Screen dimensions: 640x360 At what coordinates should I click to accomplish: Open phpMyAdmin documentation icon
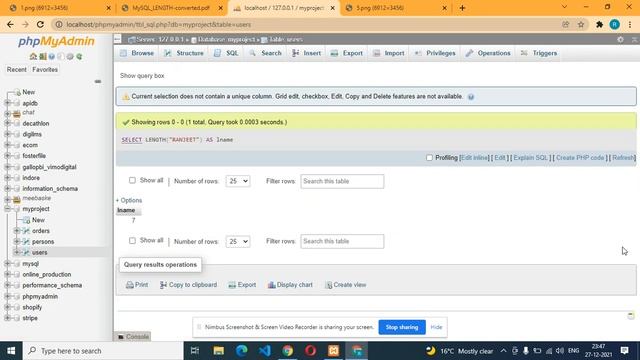pyautogui.click(x=52, y=56)
